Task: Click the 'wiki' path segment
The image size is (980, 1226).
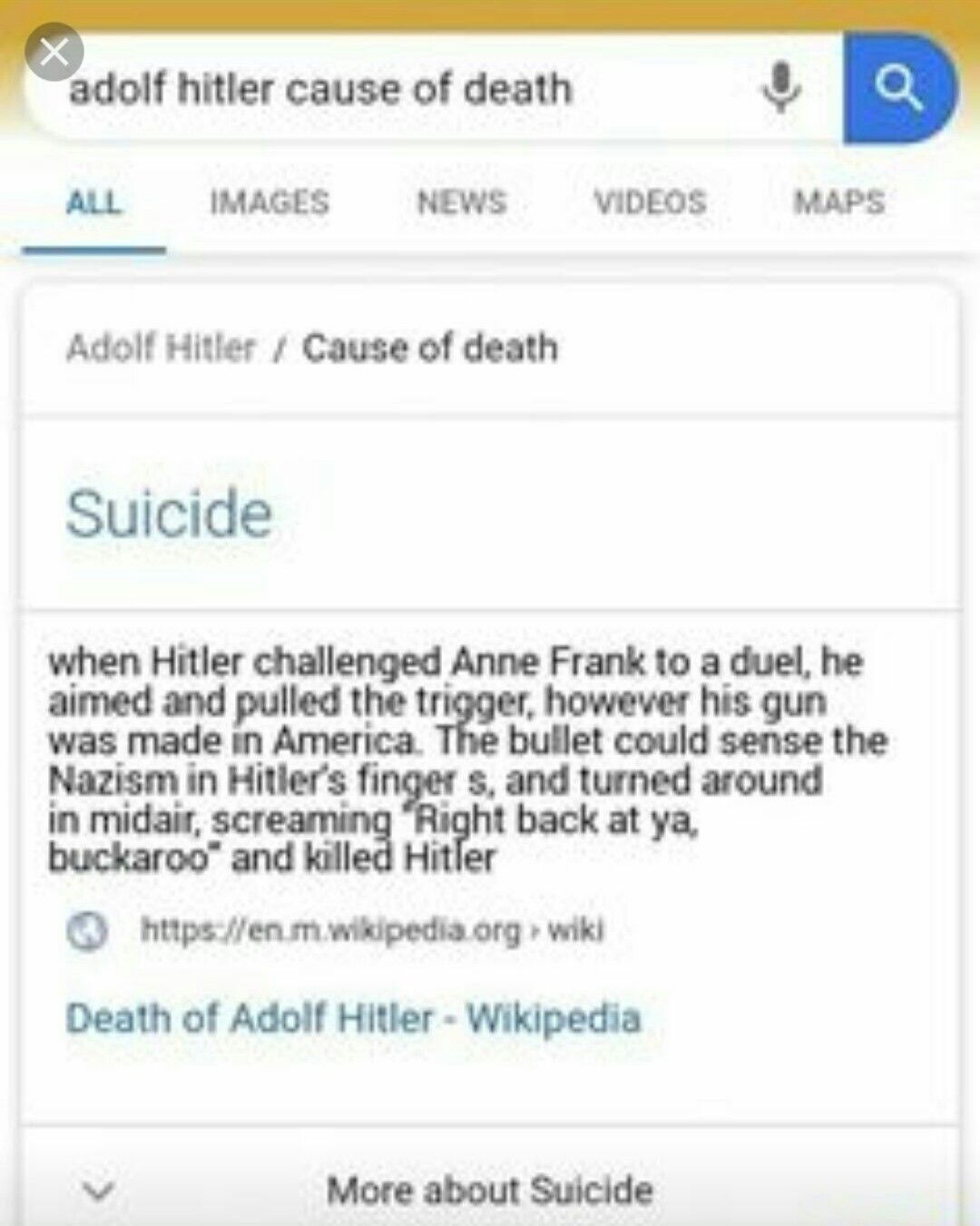Action: pos(576,930)
